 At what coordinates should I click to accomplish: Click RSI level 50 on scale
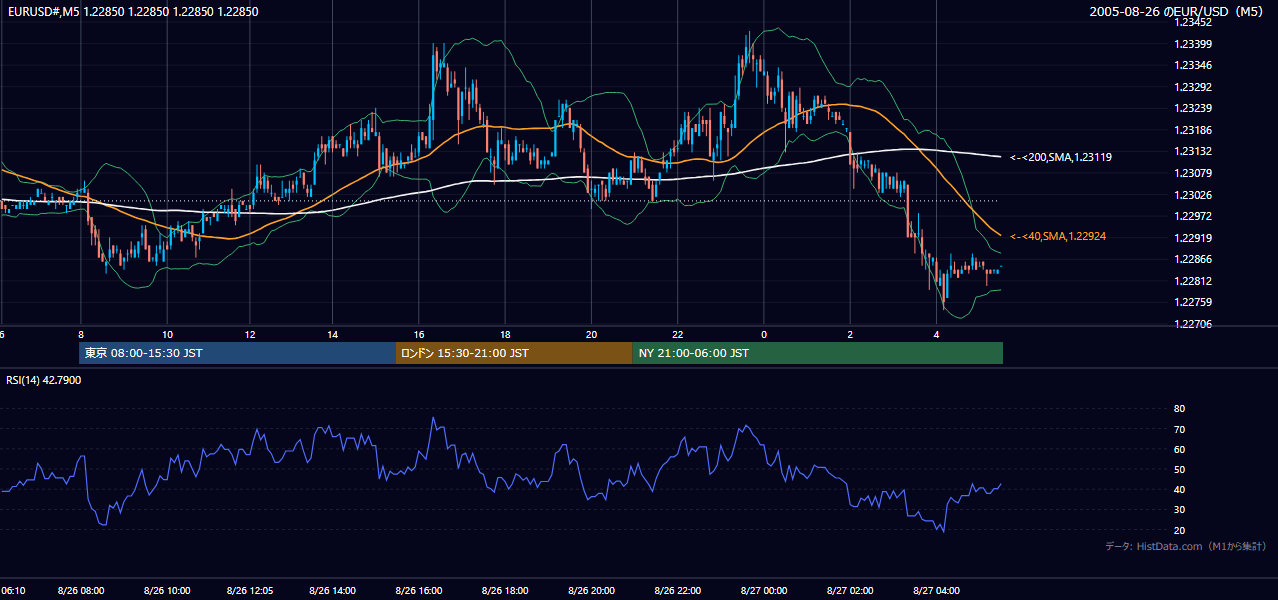1179,469
